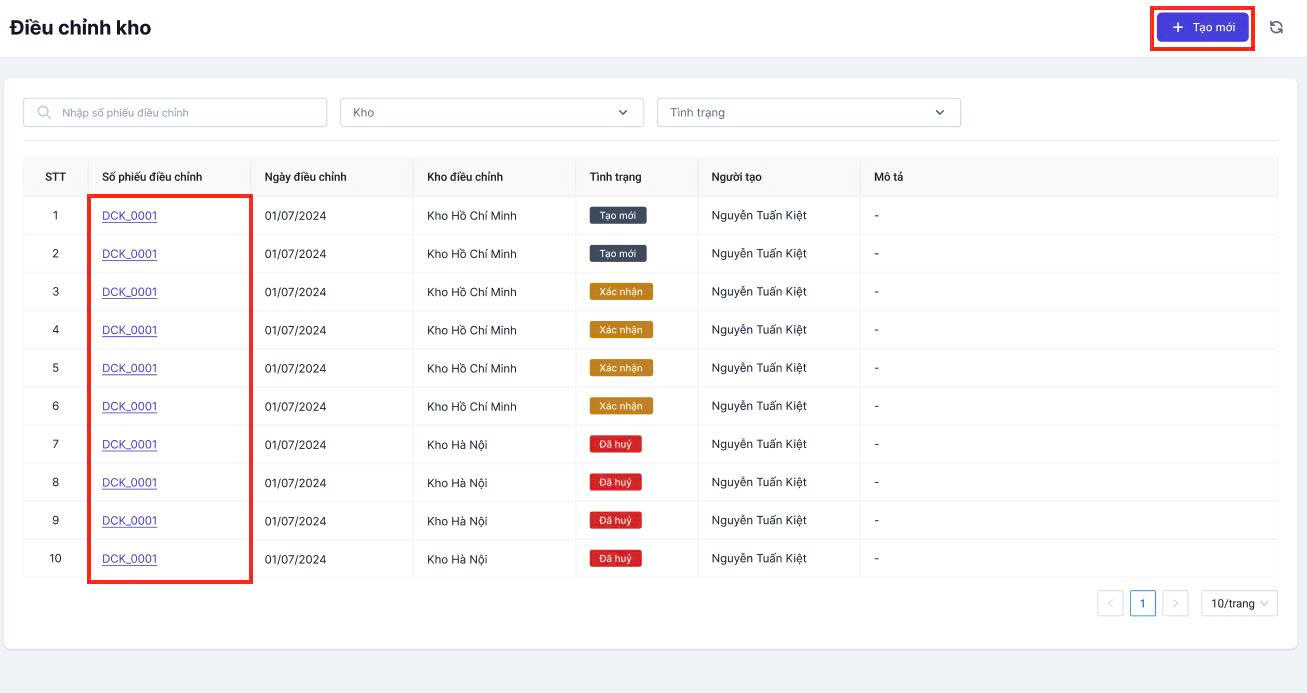1307x693 pixels.
Task: Click the plus icon in Tạo mới button
Action: pos(1178,28)
